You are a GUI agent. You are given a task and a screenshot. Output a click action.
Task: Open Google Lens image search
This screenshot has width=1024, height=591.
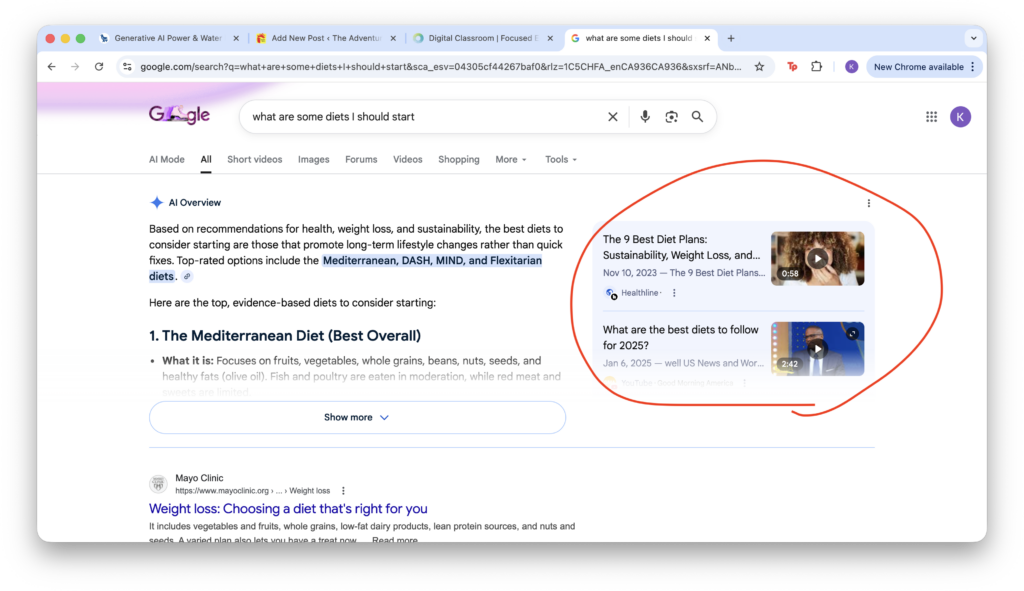point(671,117)
